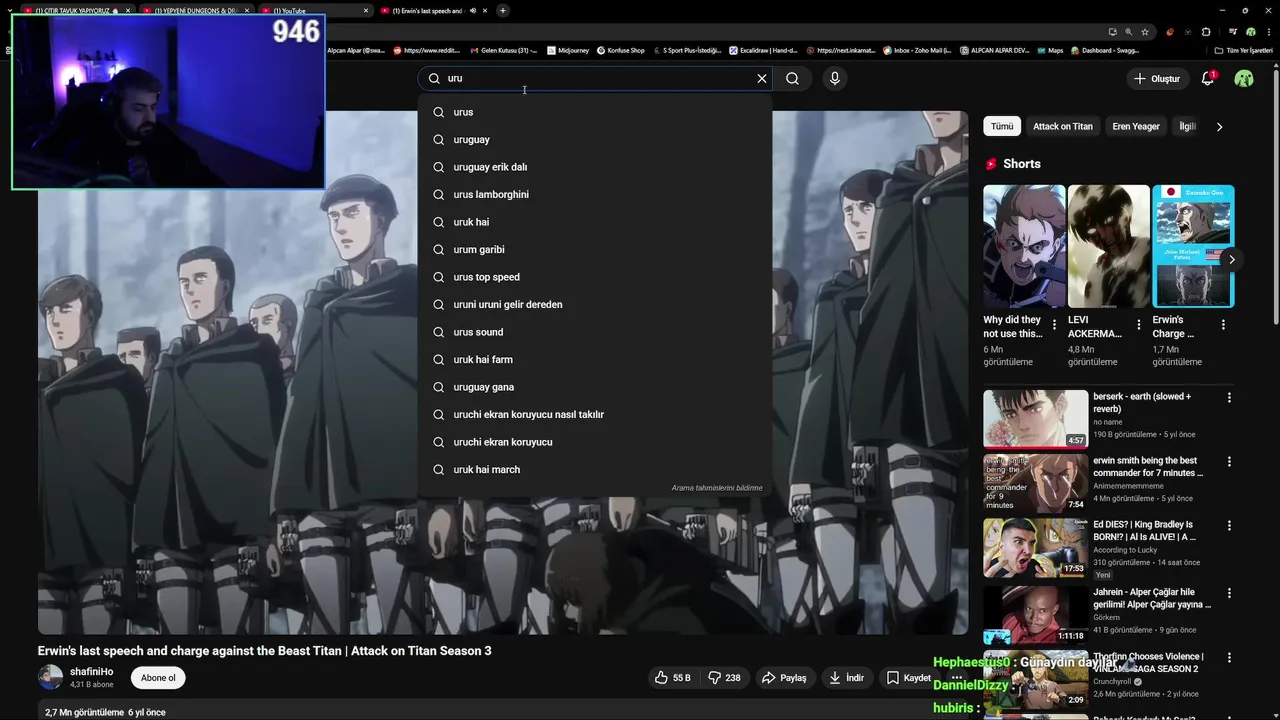Open Tüm Yer İşaretleri bookmarks folder
Viewport: 1280px width, 720px height.
click(x=1244, y=50)
